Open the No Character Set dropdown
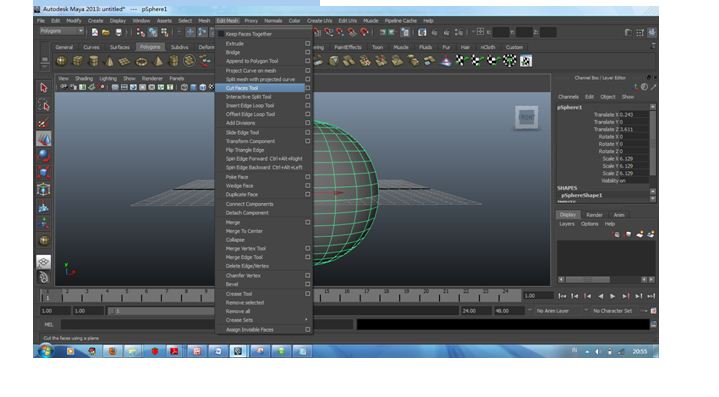 tap(613, 311)
